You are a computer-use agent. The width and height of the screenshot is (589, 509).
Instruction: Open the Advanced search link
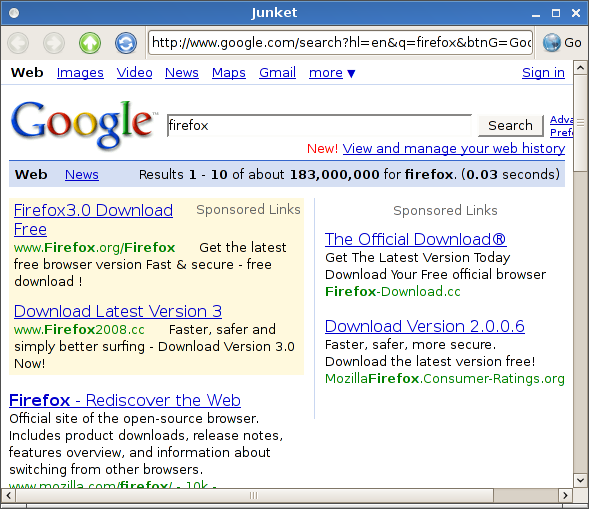tap(561, 119)
